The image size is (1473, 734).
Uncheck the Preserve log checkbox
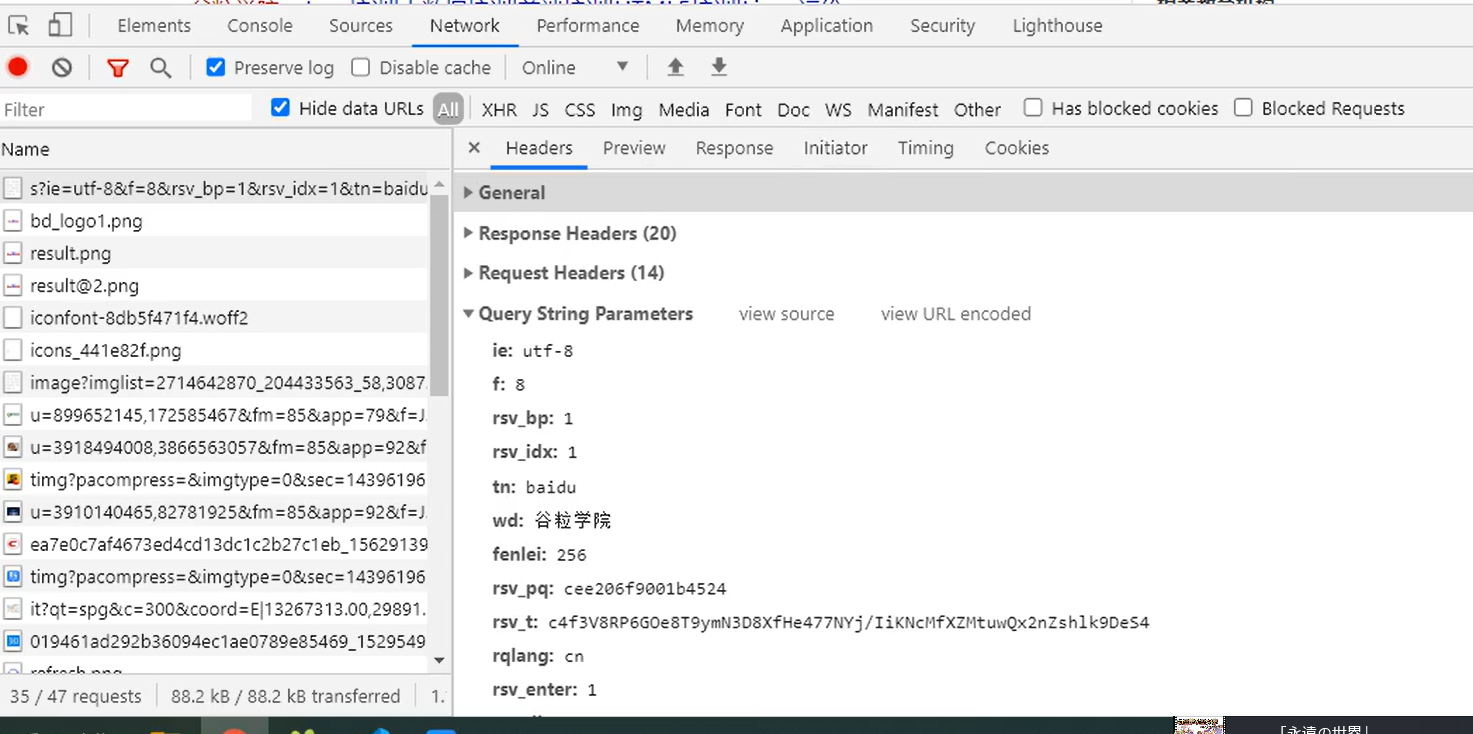tap(216, 68)
